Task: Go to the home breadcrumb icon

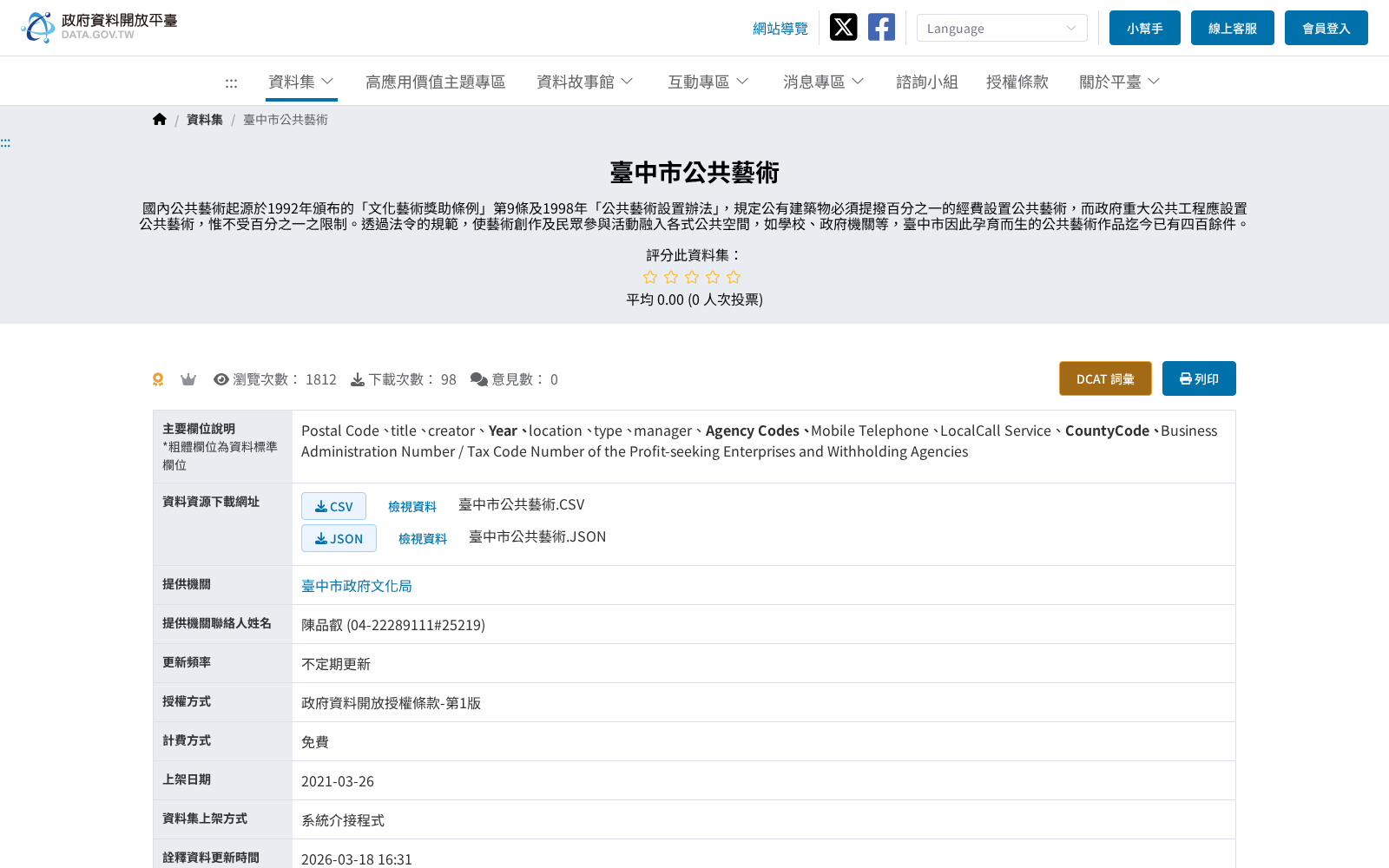Action: click(160, 119)
